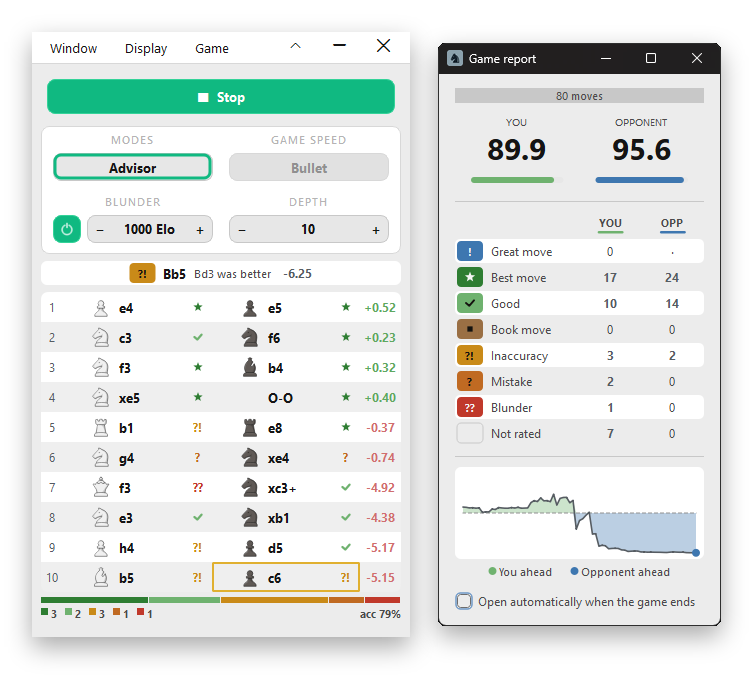
Task: Click the Book move icon
Action: [470, 329]
